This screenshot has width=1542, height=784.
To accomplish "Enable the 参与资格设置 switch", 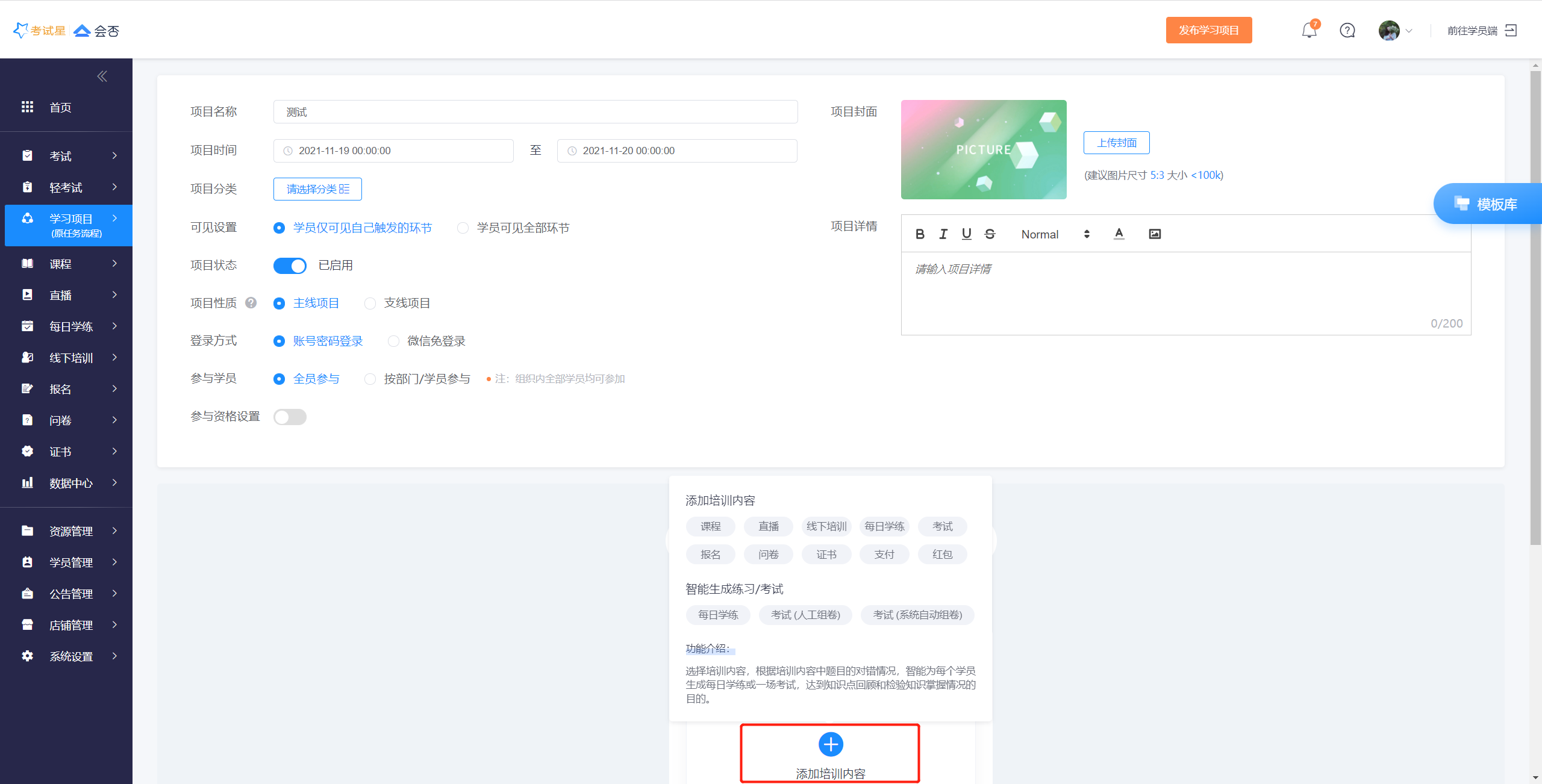I will pos(290,417).
